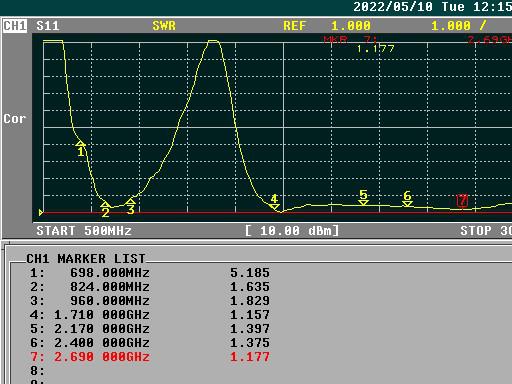Select marker 4 triangle at 1.710 GHz
Screen dimensions: 512x384
coord(274,207)
